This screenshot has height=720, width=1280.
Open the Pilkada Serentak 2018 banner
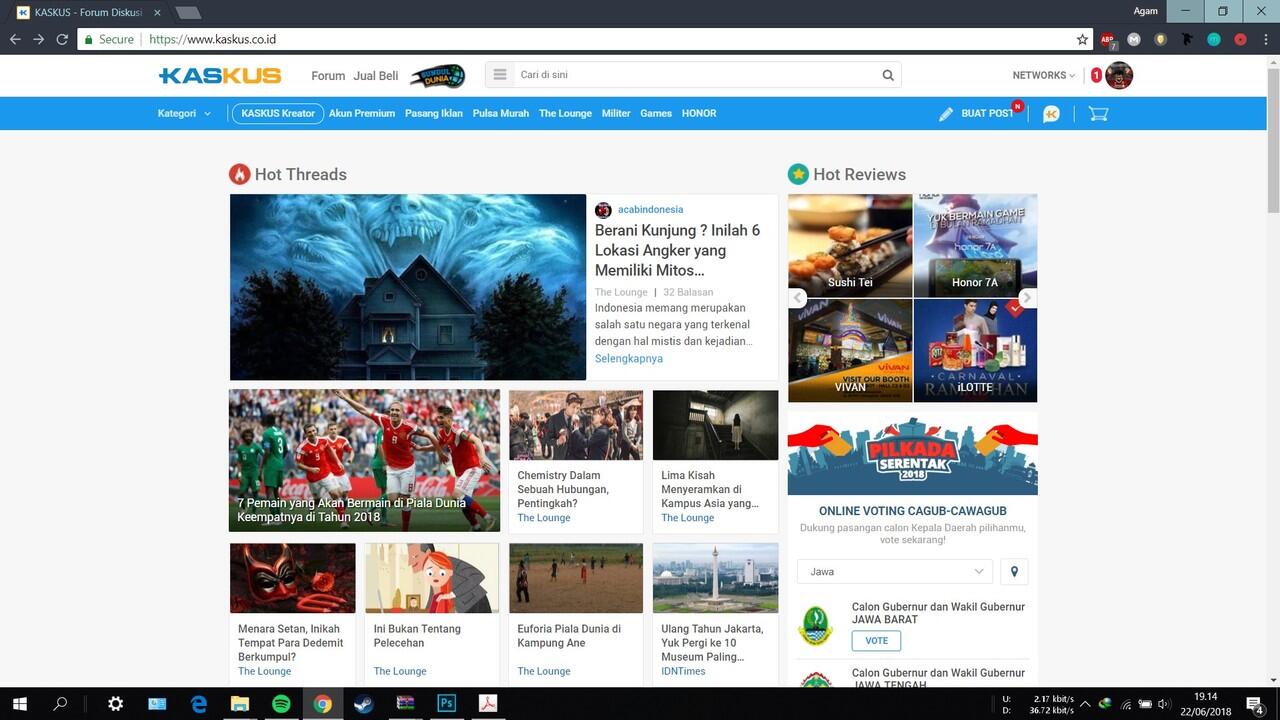912,454
